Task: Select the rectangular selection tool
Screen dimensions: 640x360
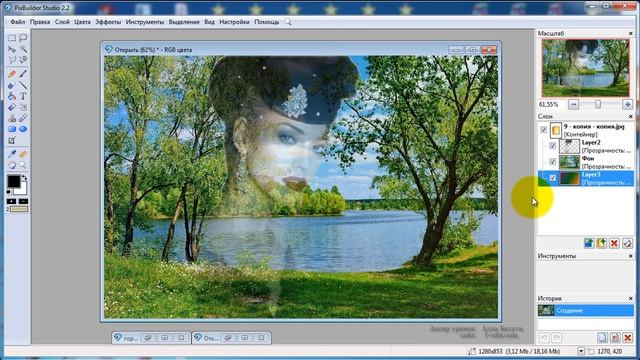Action: point(12,38)
